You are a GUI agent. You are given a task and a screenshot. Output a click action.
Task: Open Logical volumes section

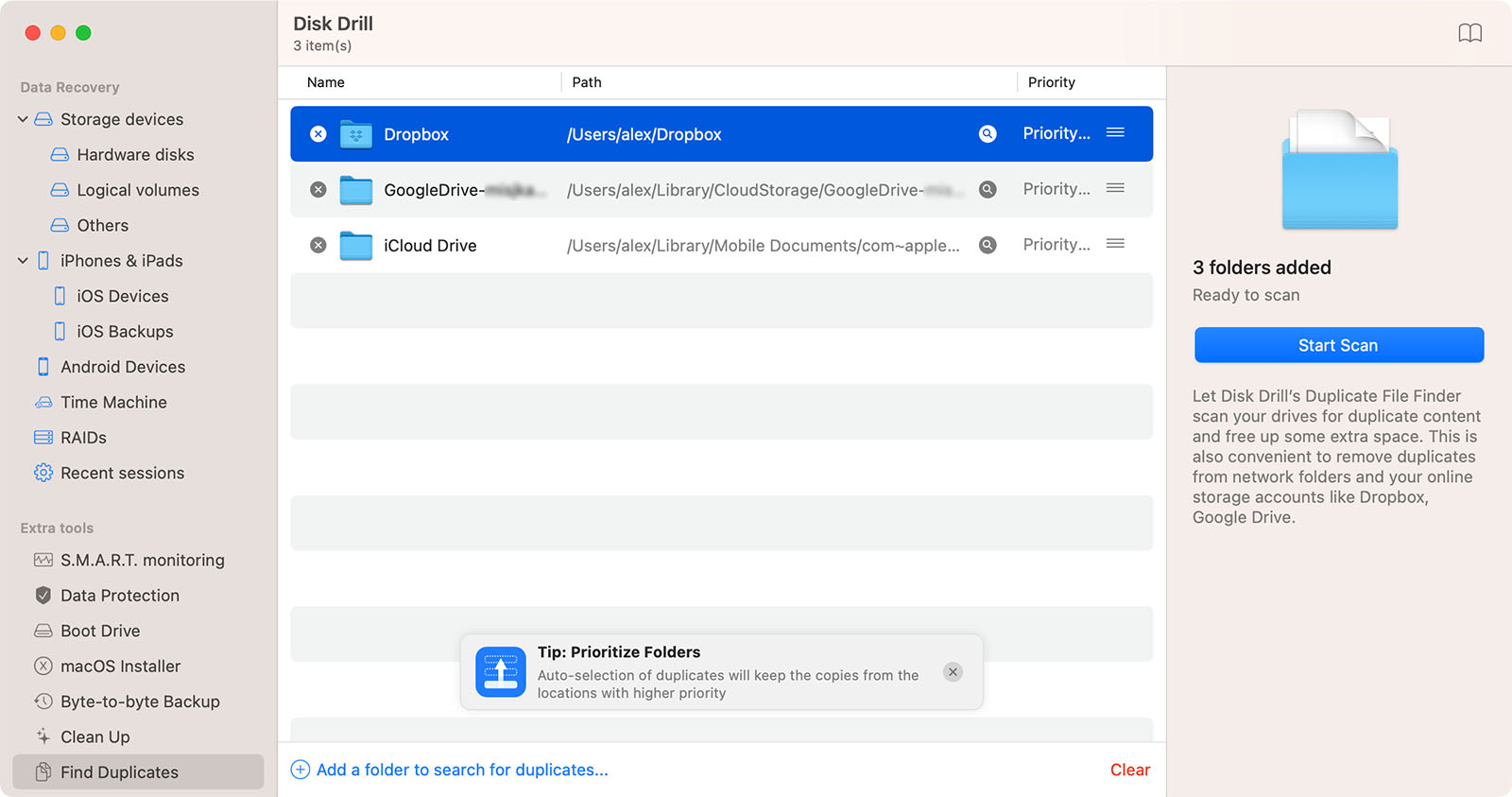click(138, 190)
